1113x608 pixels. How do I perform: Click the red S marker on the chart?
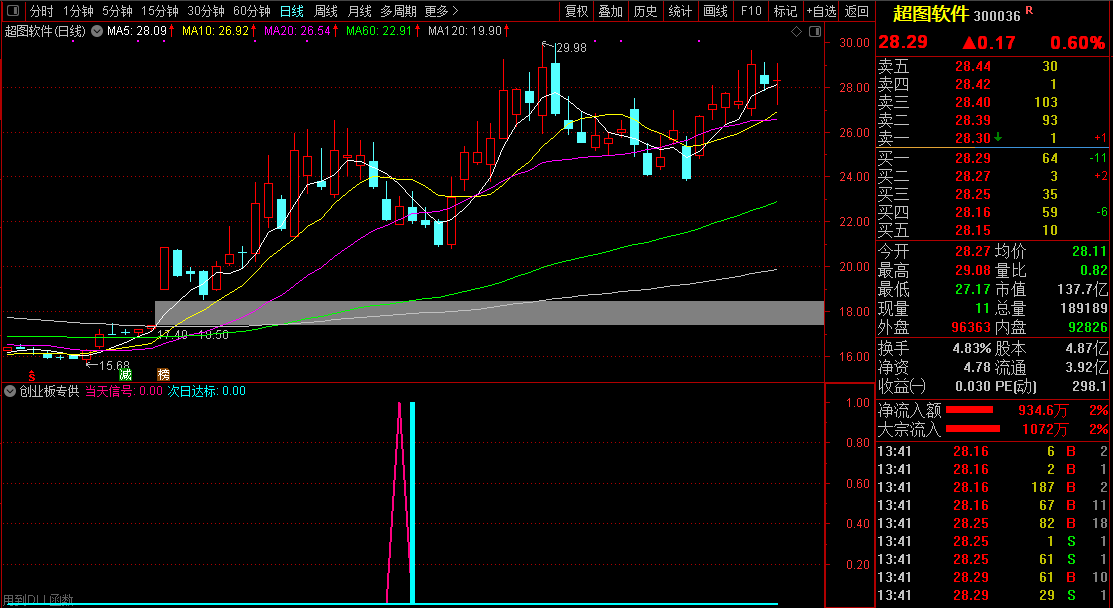click(x=32, y=375)
